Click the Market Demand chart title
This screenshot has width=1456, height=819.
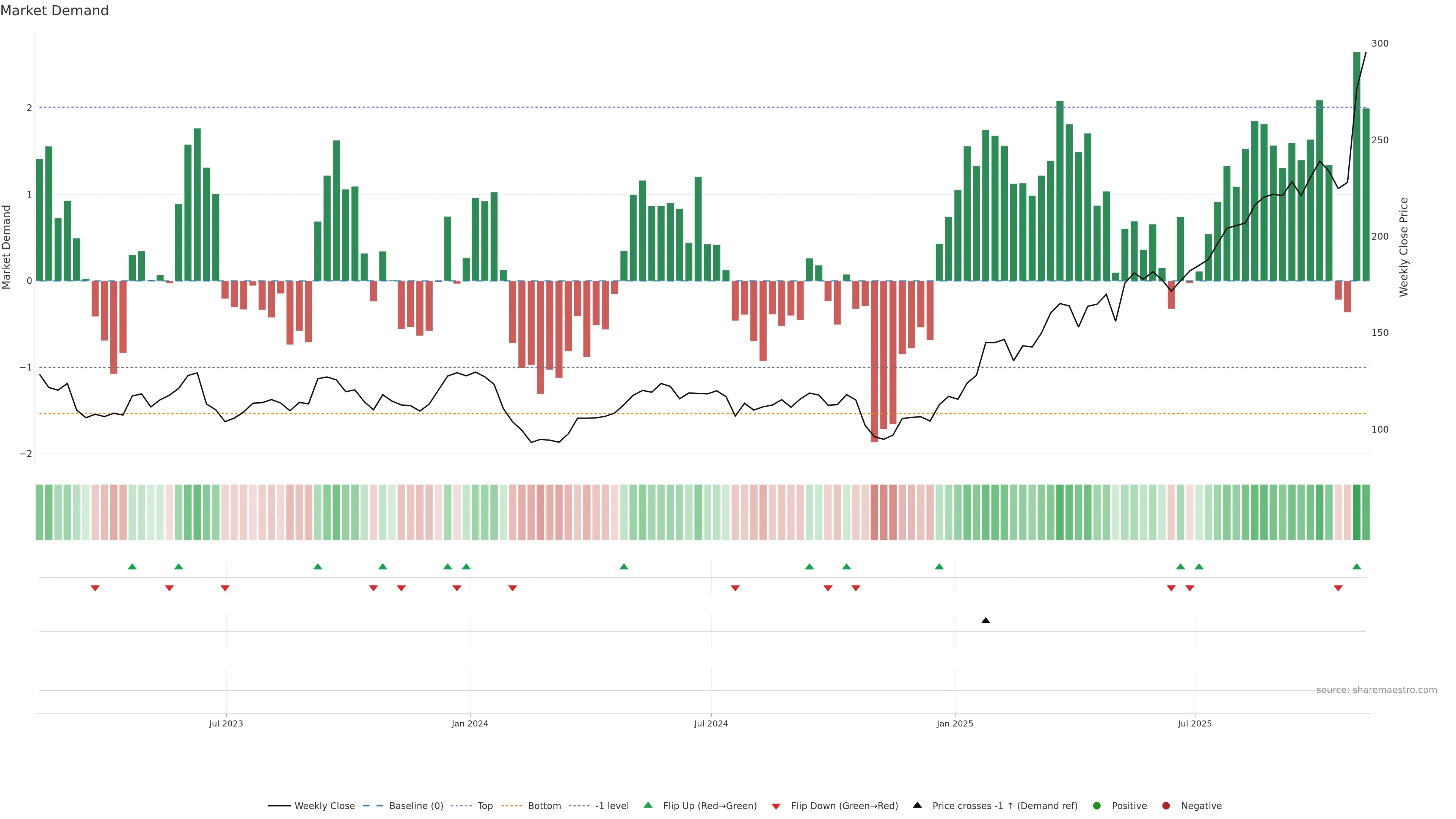[54, 11]
